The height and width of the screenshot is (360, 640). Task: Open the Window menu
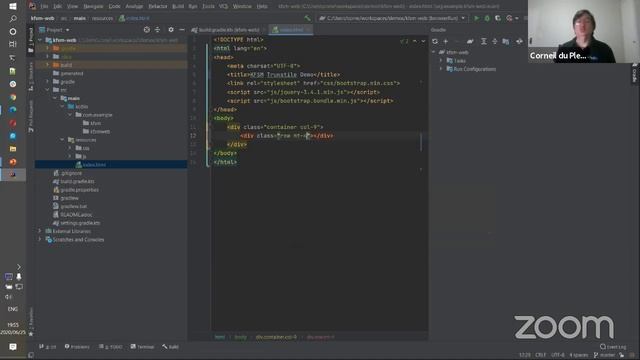(242, 6)
